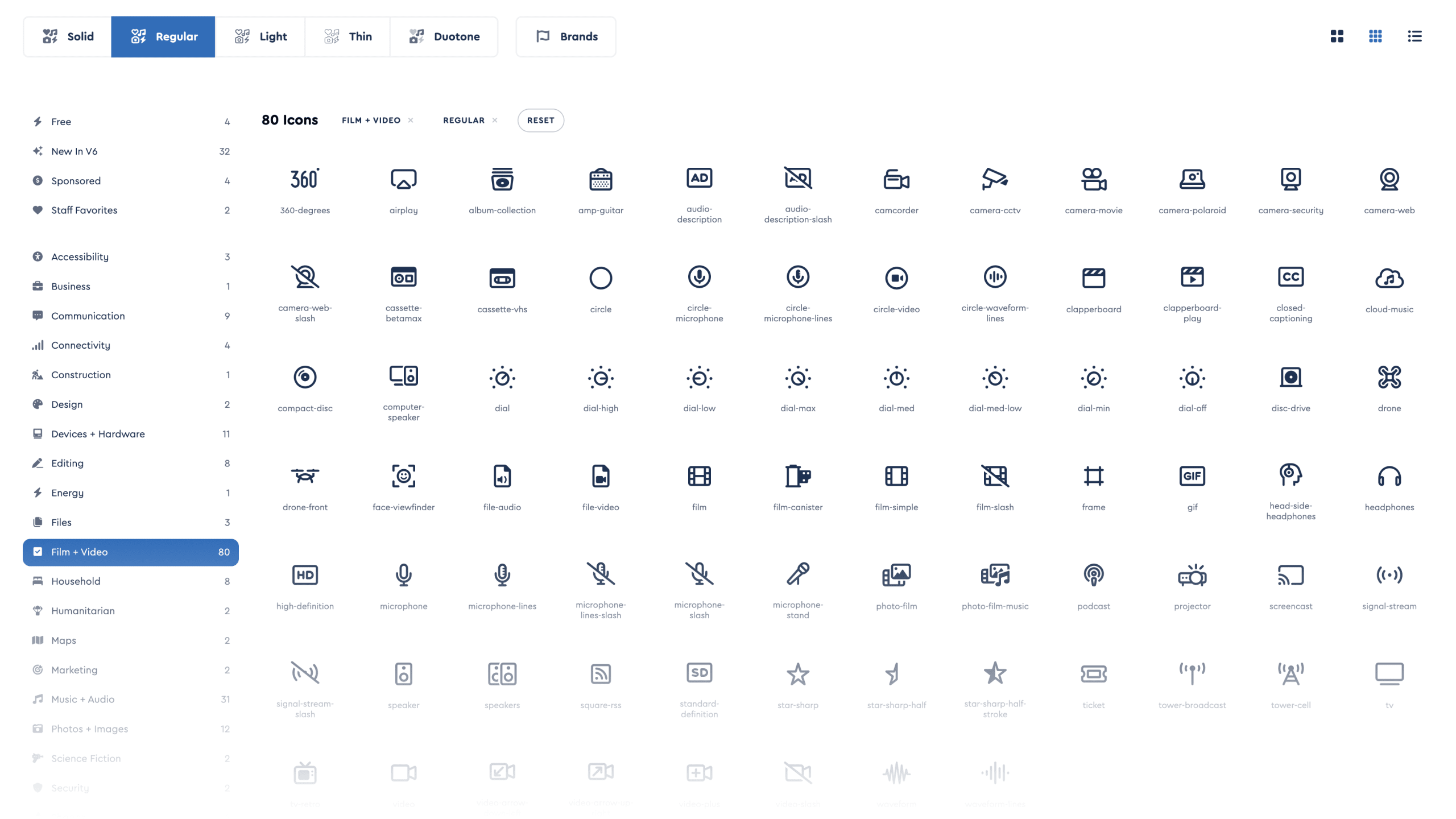Click the drone icon
This screenshot has width=1456, height=819.
coord(1388,378)
